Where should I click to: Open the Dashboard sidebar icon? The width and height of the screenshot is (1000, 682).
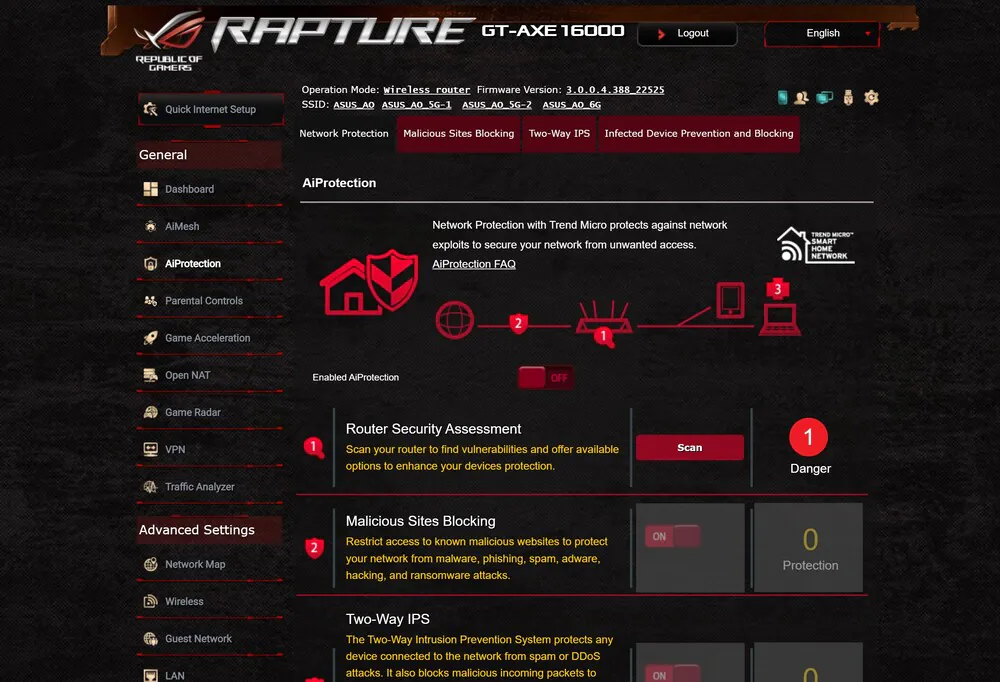151,189
